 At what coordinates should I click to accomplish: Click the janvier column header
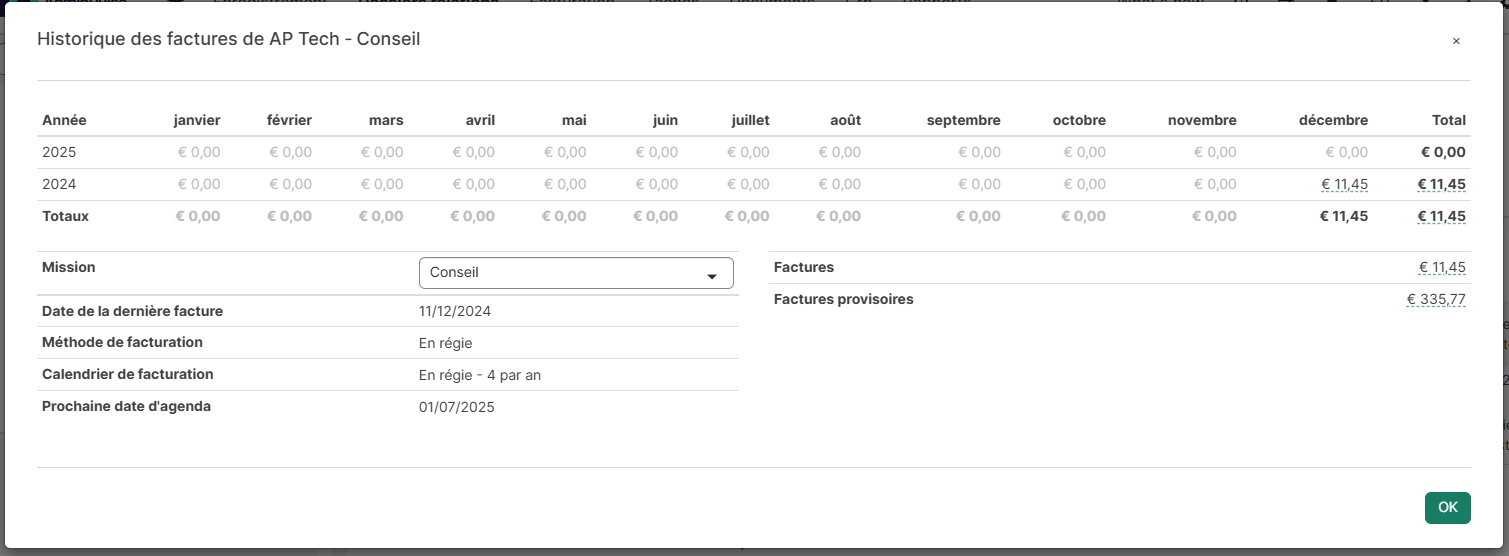click(x=196, y=120)
